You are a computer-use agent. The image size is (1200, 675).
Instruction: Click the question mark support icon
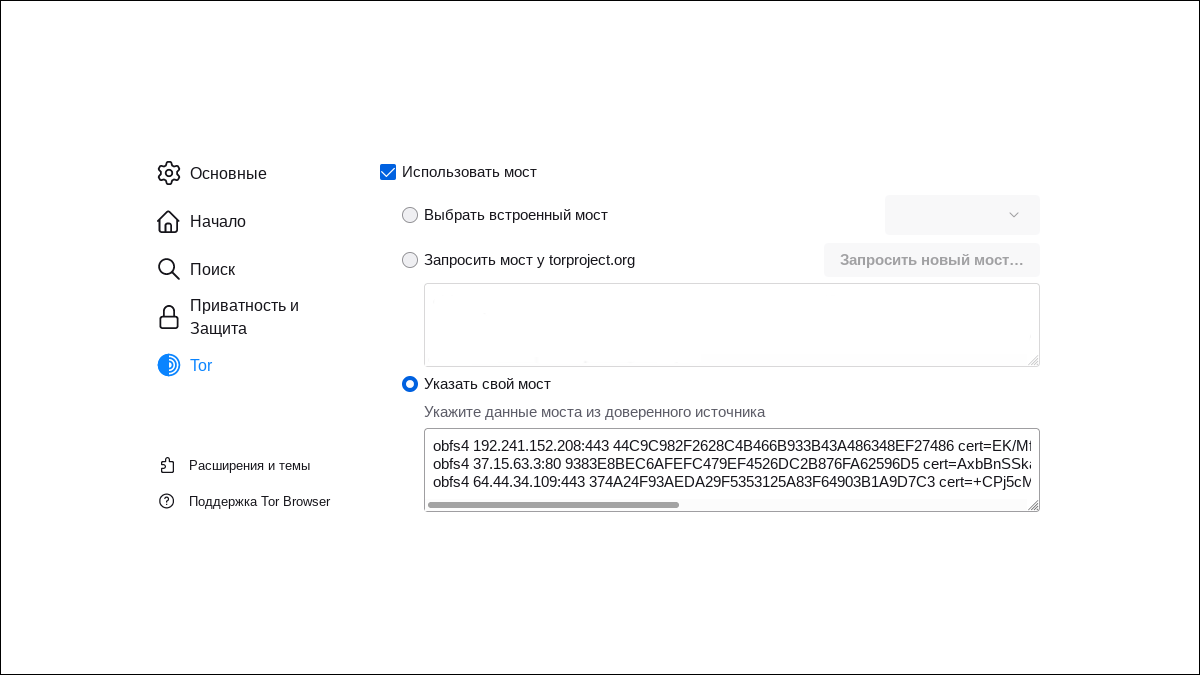click(x=167, y=501)
